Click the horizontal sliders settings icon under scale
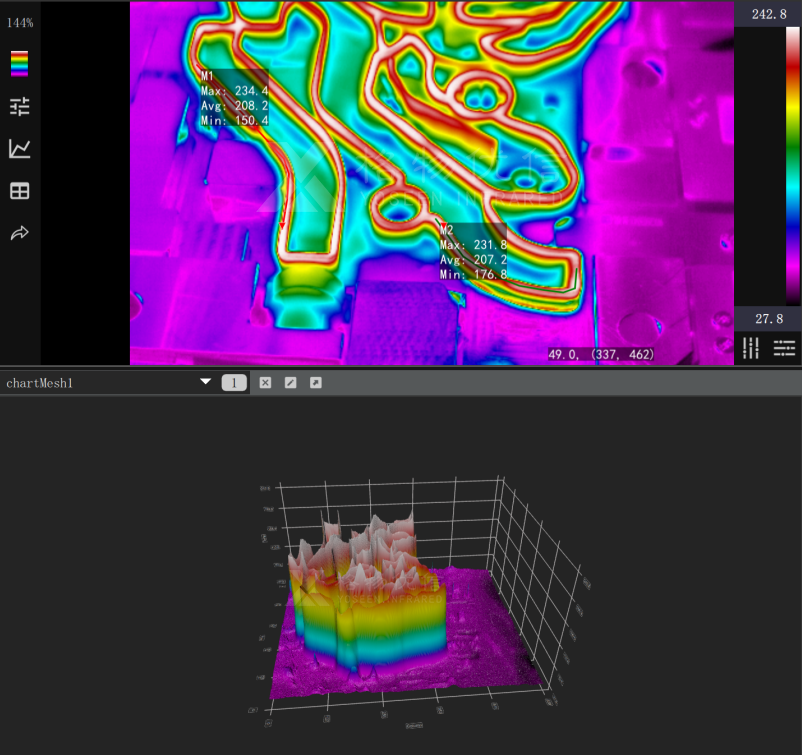This screenshot has width=802, height=755. tap(784, 348)
